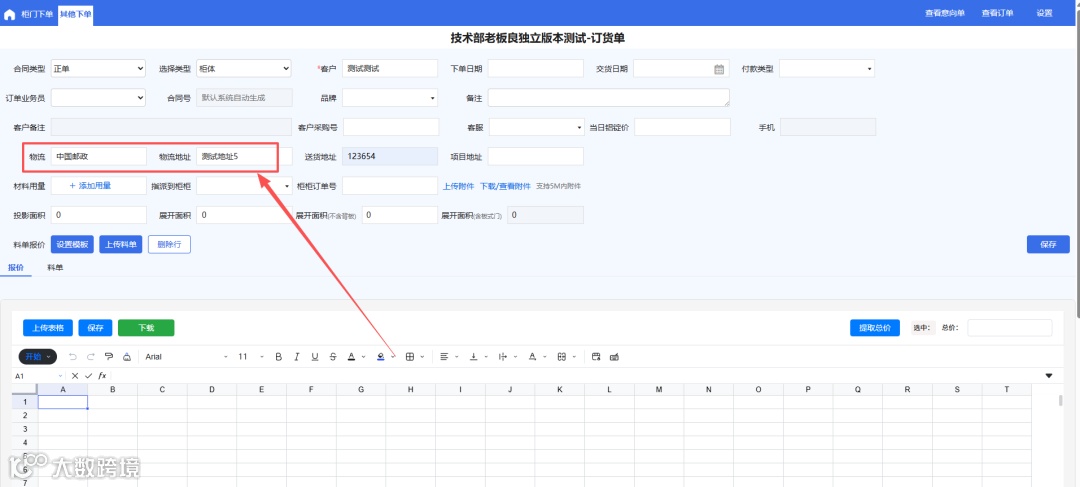This screenshot has height=487, width=1080.
Task: Click the 删除行 button
Action: 169,245
